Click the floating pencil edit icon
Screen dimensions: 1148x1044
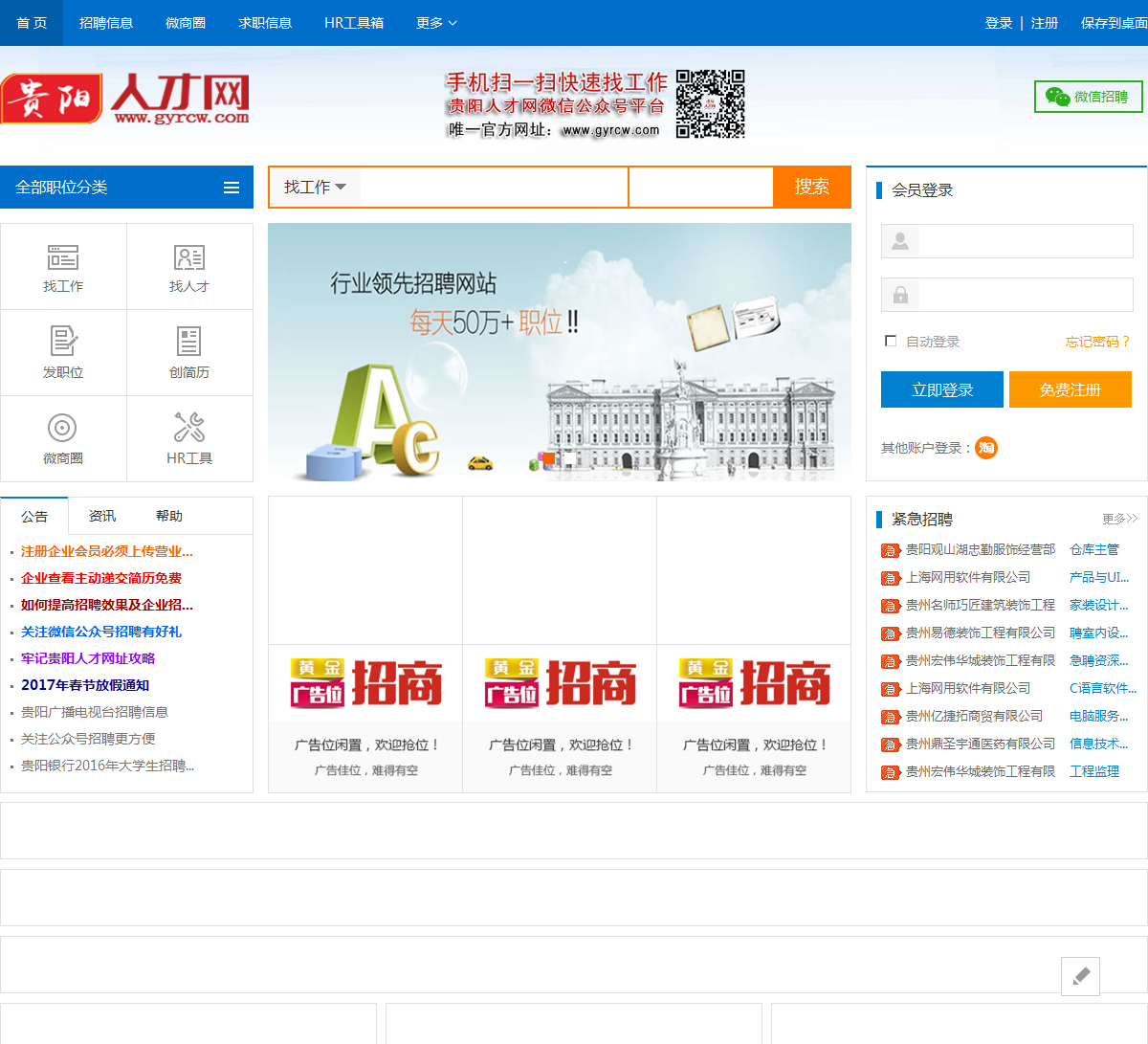point(1080,976)
